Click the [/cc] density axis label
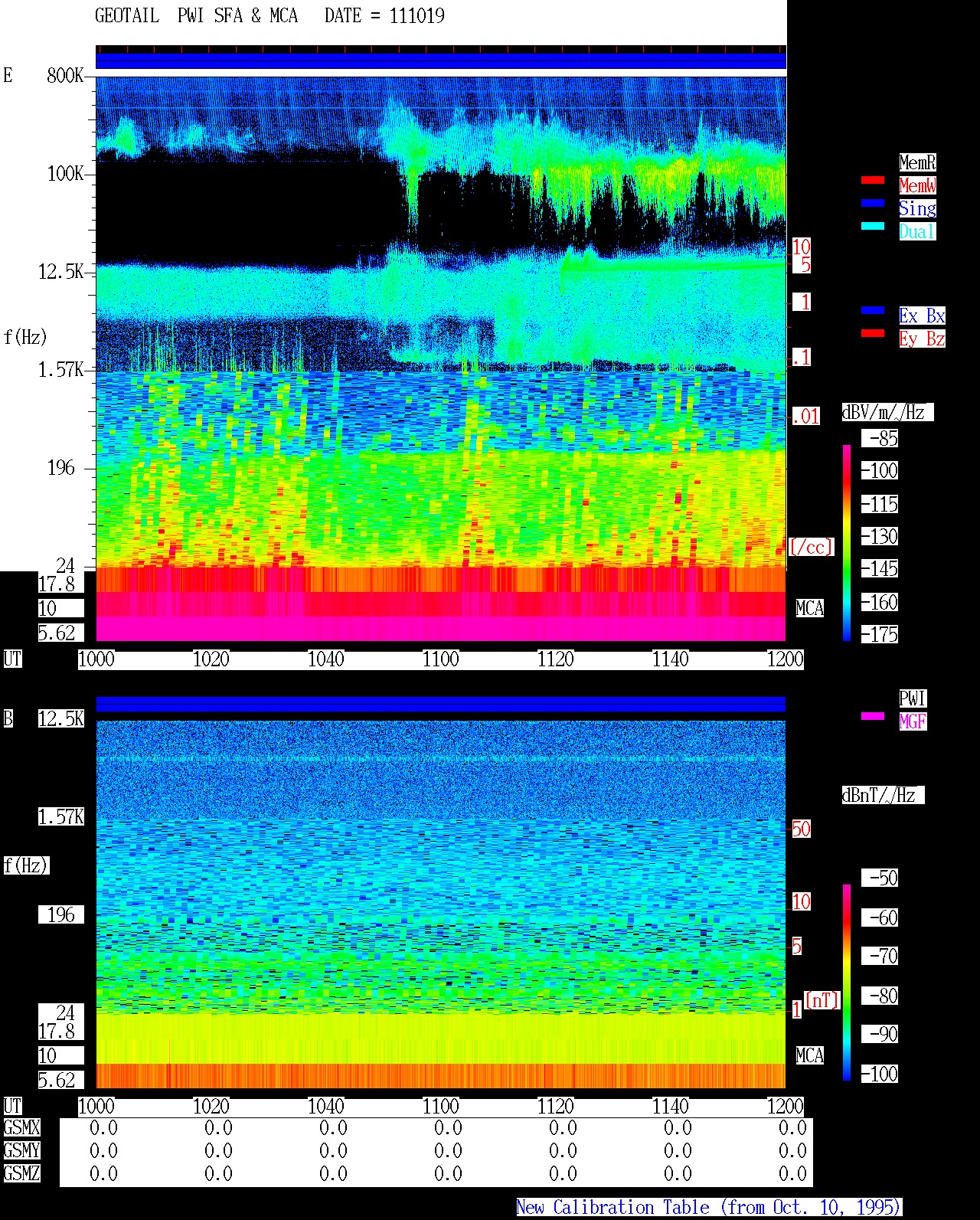The height and width of the screenshot is (1220, 980). pos(812,548)
